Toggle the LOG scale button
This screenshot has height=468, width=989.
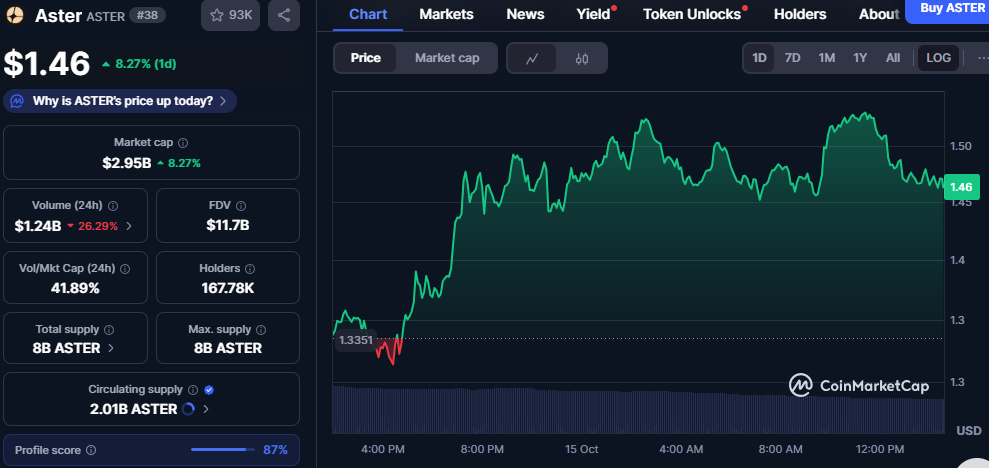(938, 58)
